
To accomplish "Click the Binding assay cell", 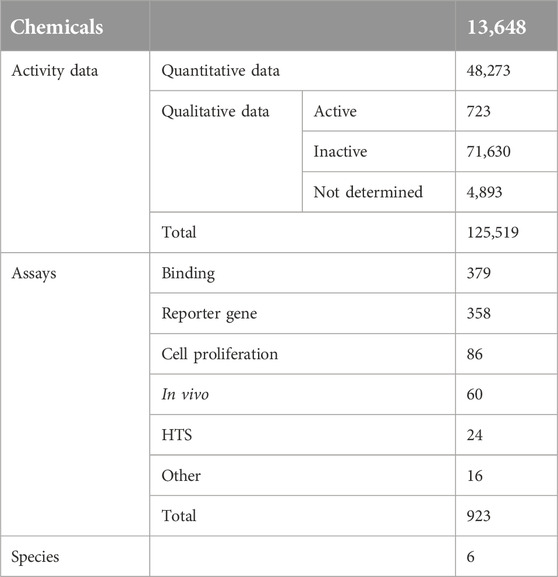I will tap(302, 273).
